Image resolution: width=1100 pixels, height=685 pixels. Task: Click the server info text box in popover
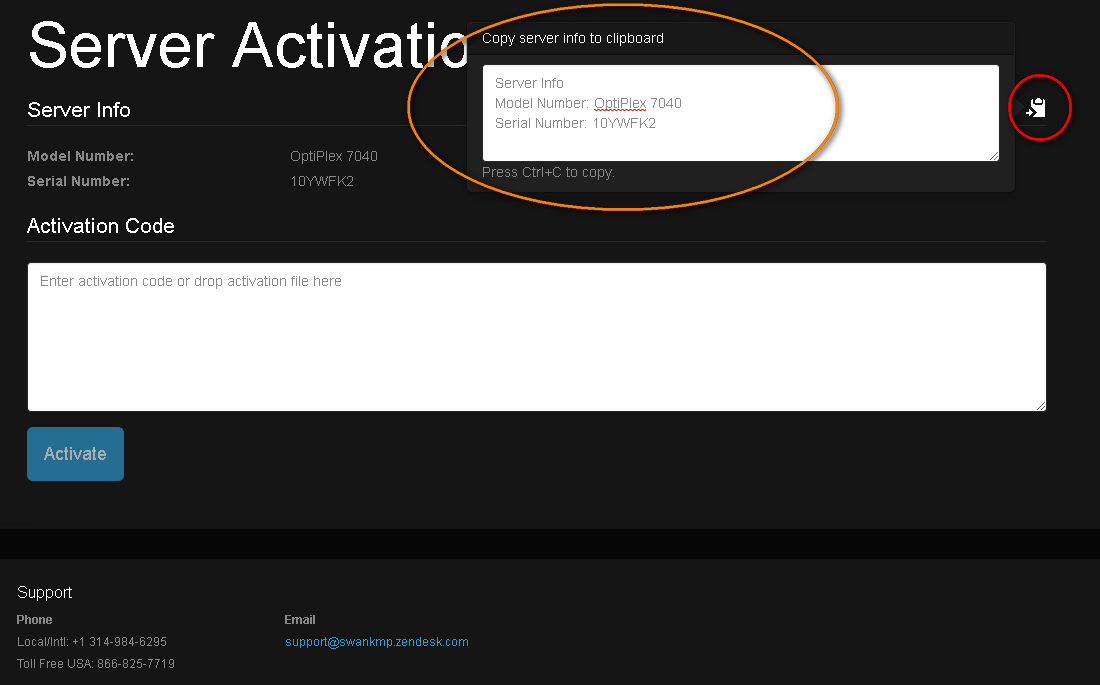[740, 113]
